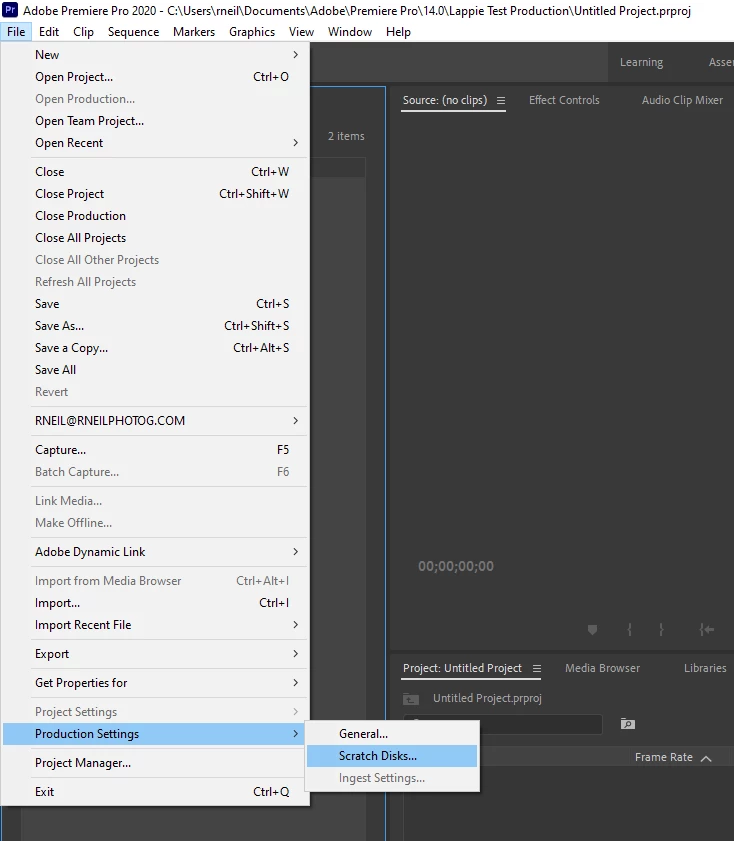Click the Premiere Pro app icon in title bar

tap(10, 10)
